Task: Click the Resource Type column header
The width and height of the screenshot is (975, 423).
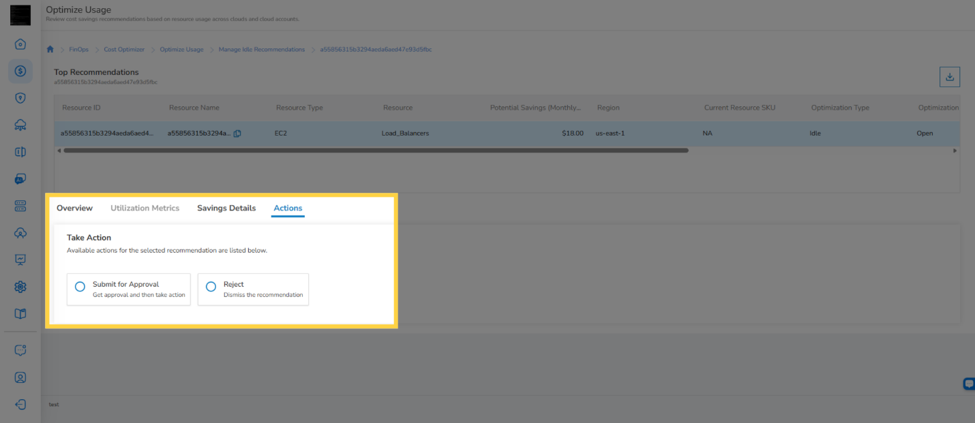Action: tap(300, 108)
